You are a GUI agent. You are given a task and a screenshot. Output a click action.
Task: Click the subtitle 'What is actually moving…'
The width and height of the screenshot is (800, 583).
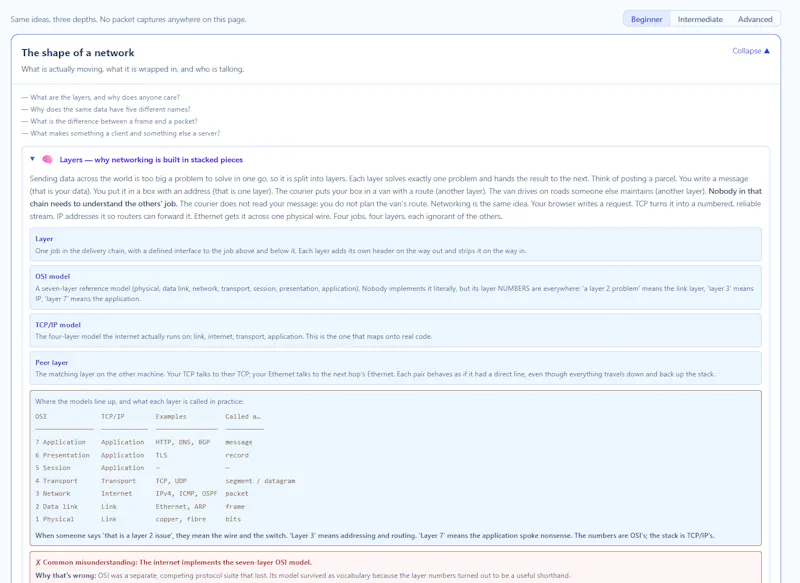tap(133, 69)
